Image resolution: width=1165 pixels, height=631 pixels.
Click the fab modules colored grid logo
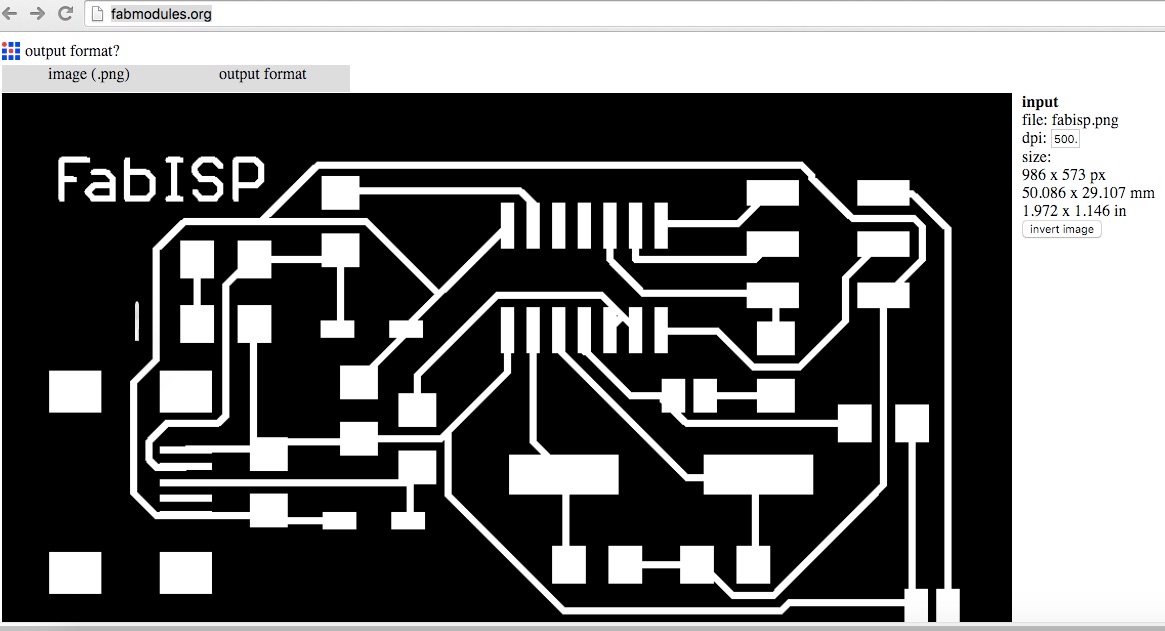point(11,51)
